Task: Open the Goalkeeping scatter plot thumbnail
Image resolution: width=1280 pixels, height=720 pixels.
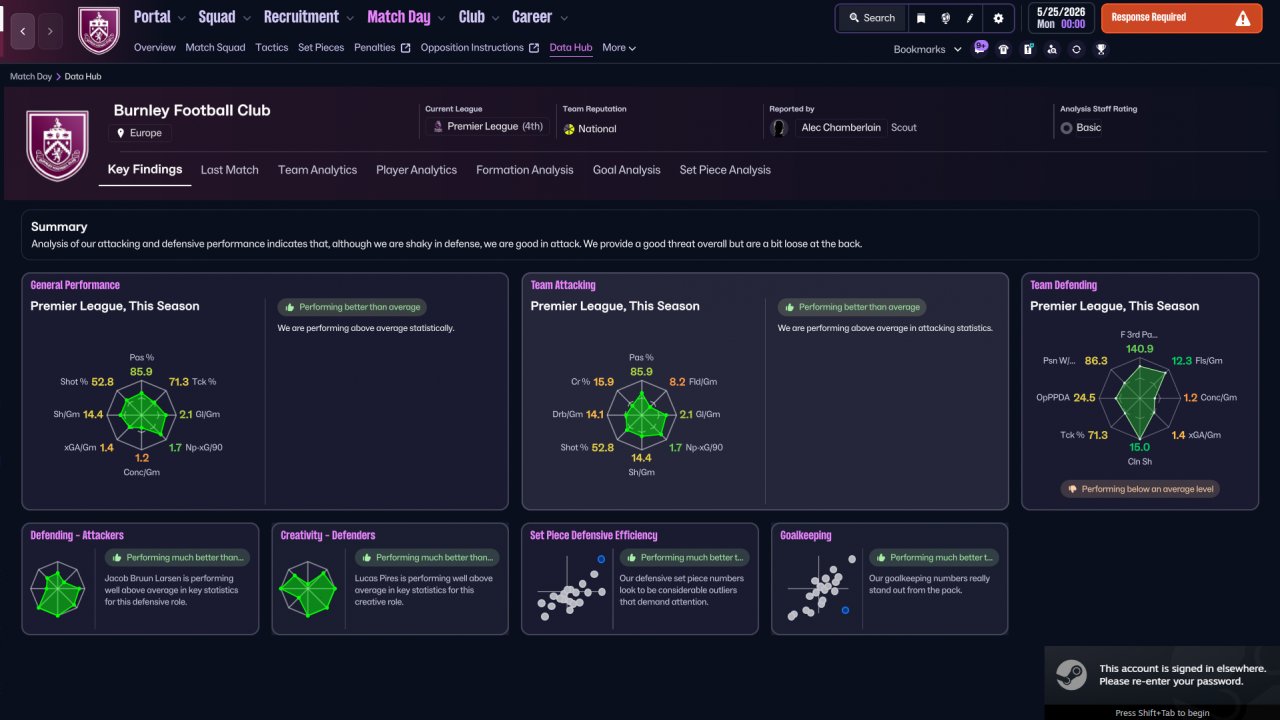Action: [x=820, y=589]
